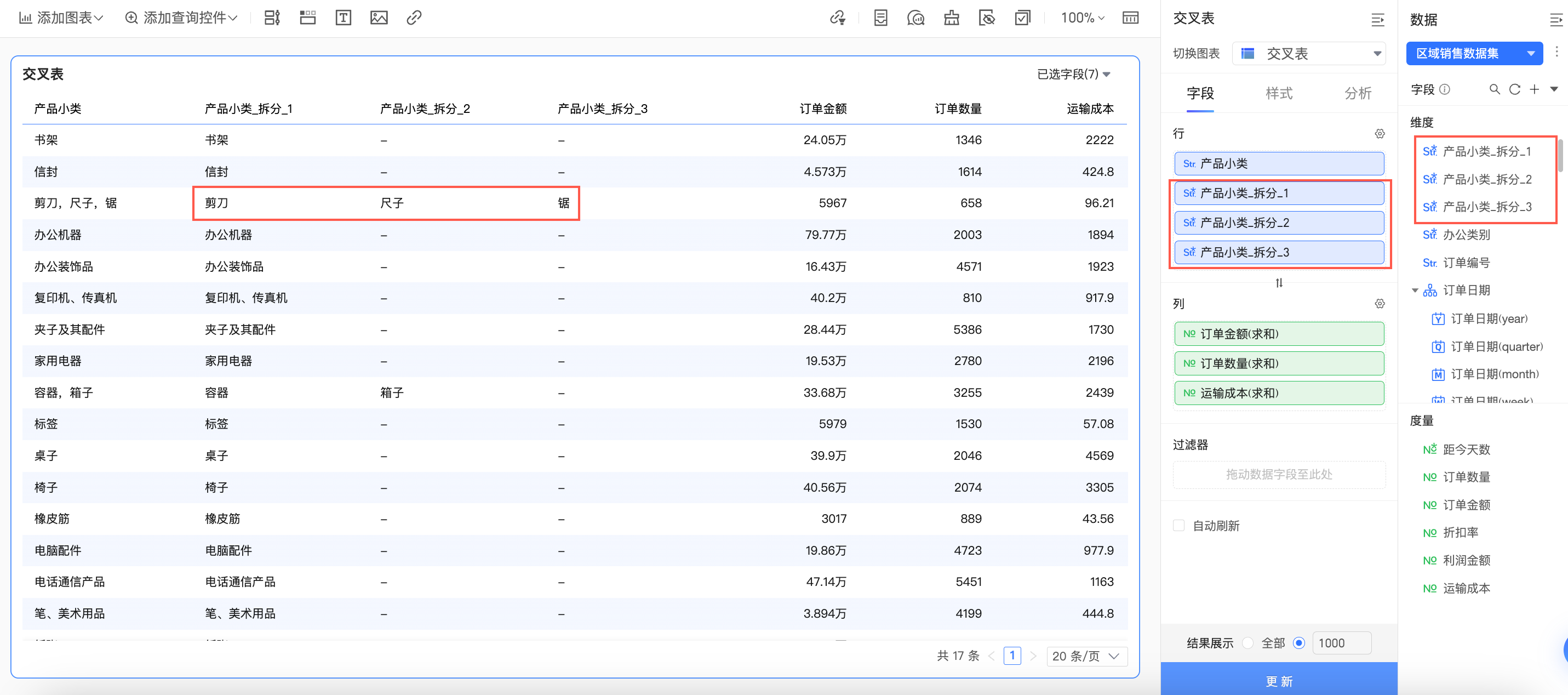Image resolution: width=1568 pixels, height=695 pixels.
Task: Refresh the dataset fields list
Action: point(1514,89)
